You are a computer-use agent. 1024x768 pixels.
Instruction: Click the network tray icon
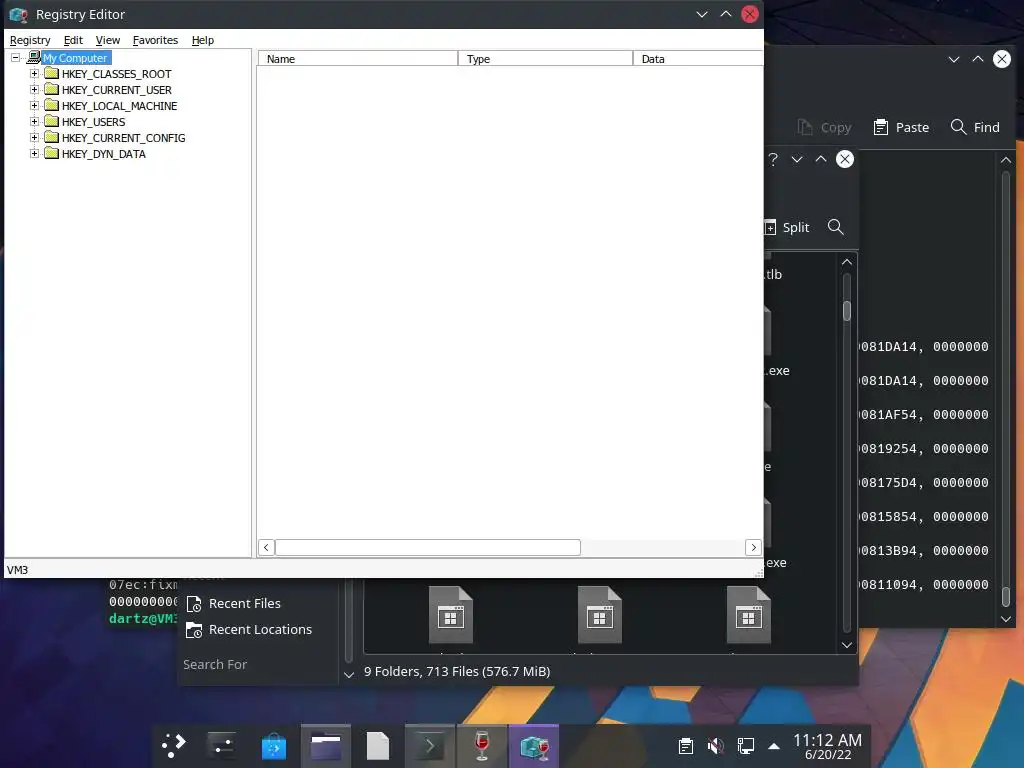745,746
